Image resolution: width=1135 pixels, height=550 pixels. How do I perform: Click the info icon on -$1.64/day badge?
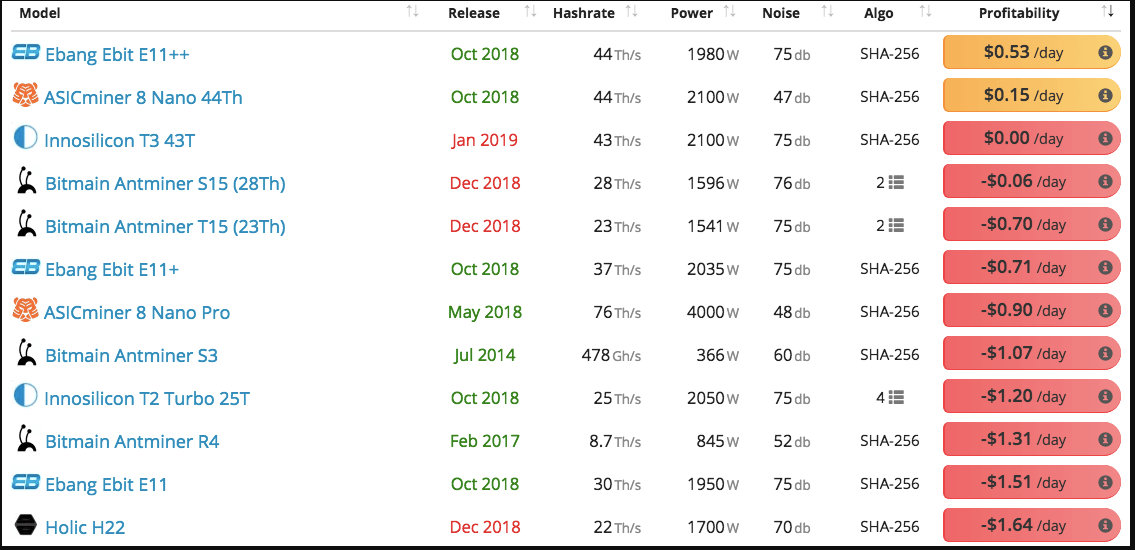click(x=1105, y=525)
